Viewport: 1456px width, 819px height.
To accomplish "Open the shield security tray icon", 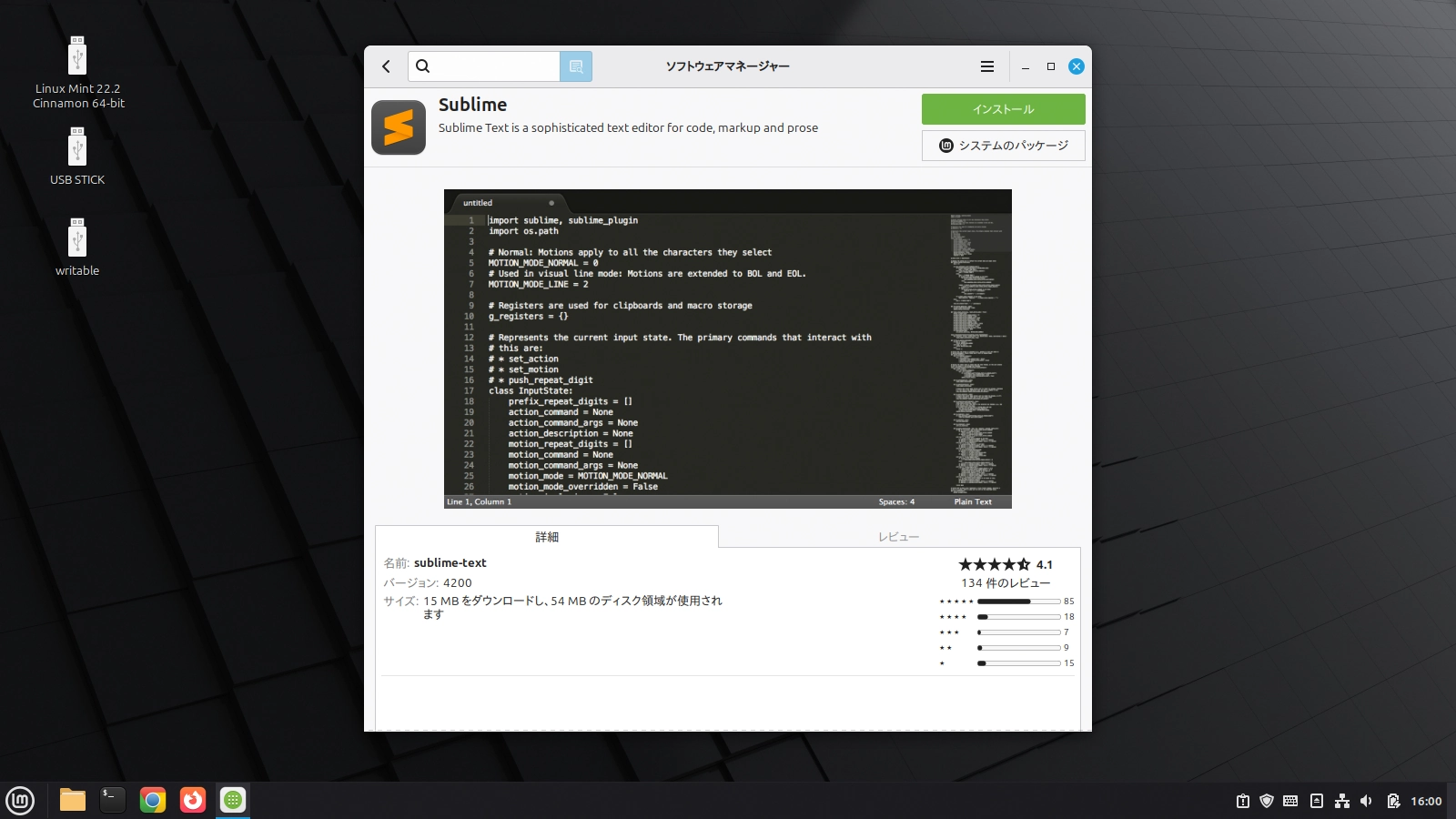I will point(1267,802).
